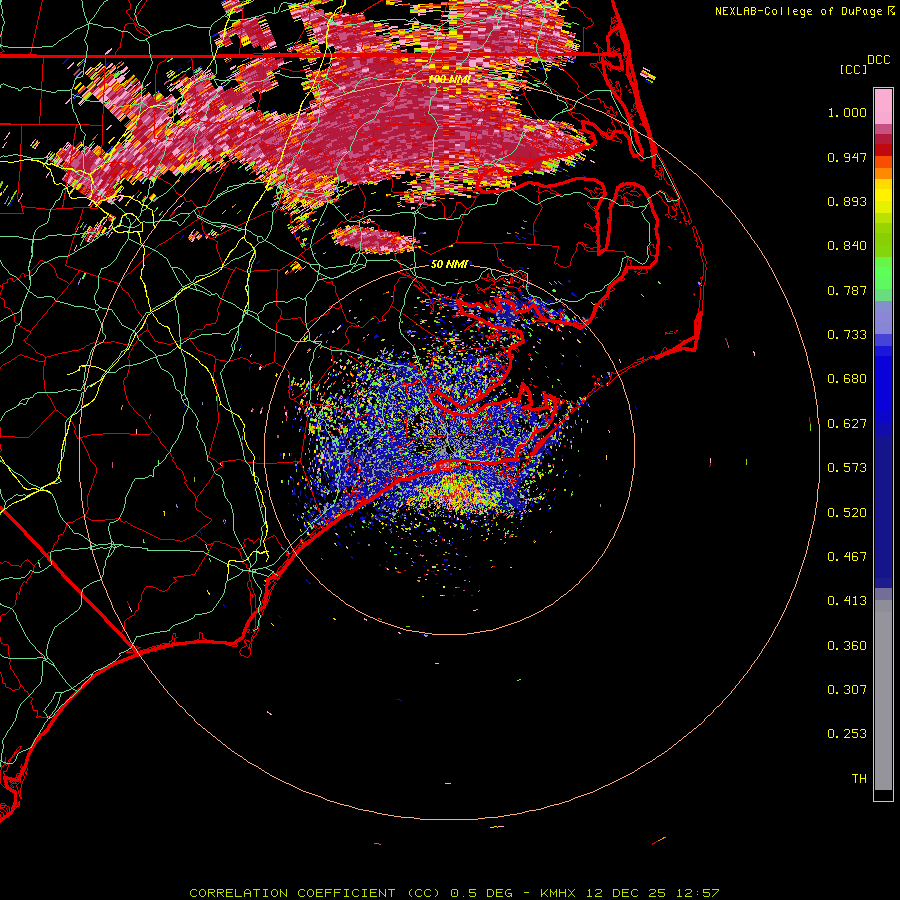The image size is (900, 900).
Task: Select the 0.680 scale value
Action: [x=847, y=379]
